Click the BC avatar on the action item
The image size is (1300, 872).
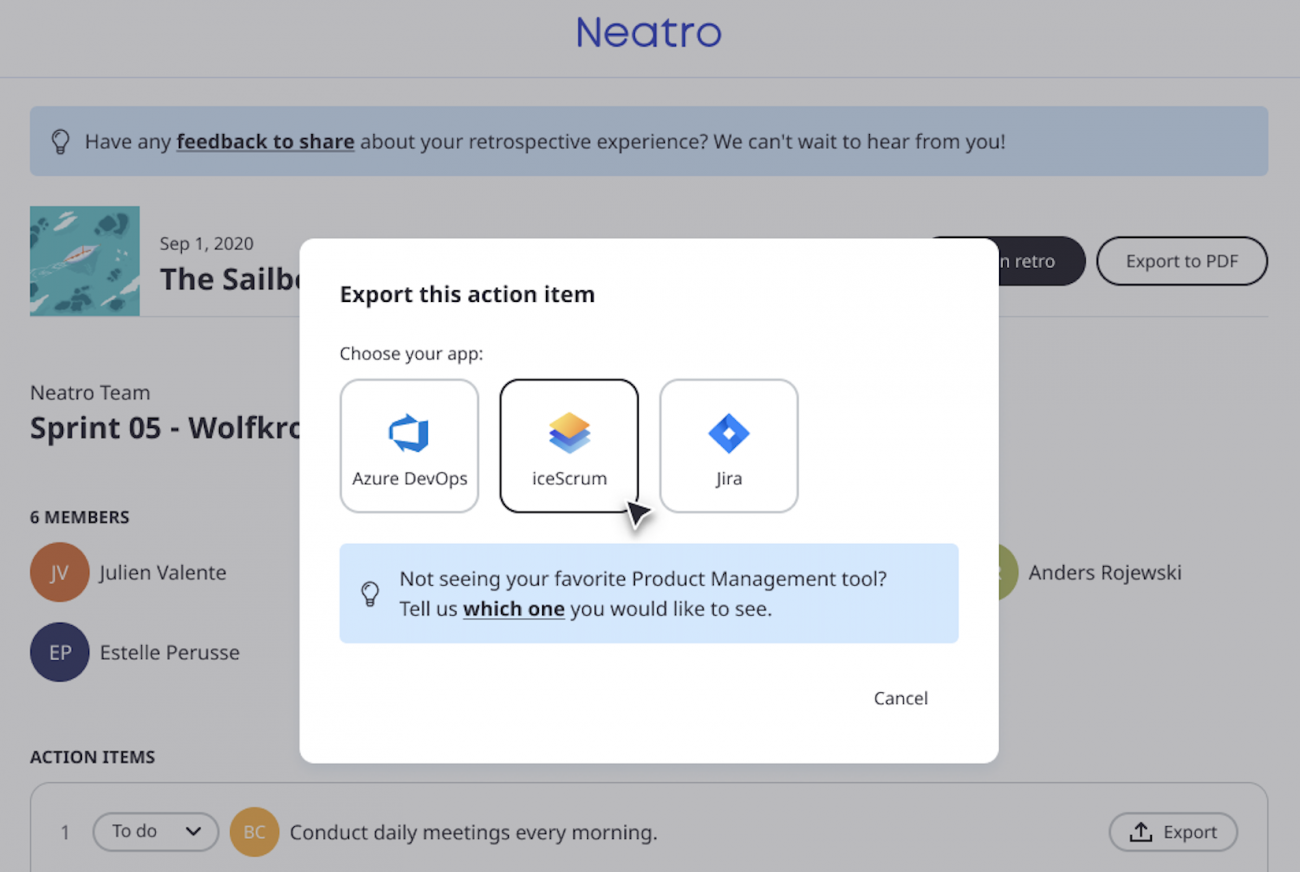coord(254,831)
